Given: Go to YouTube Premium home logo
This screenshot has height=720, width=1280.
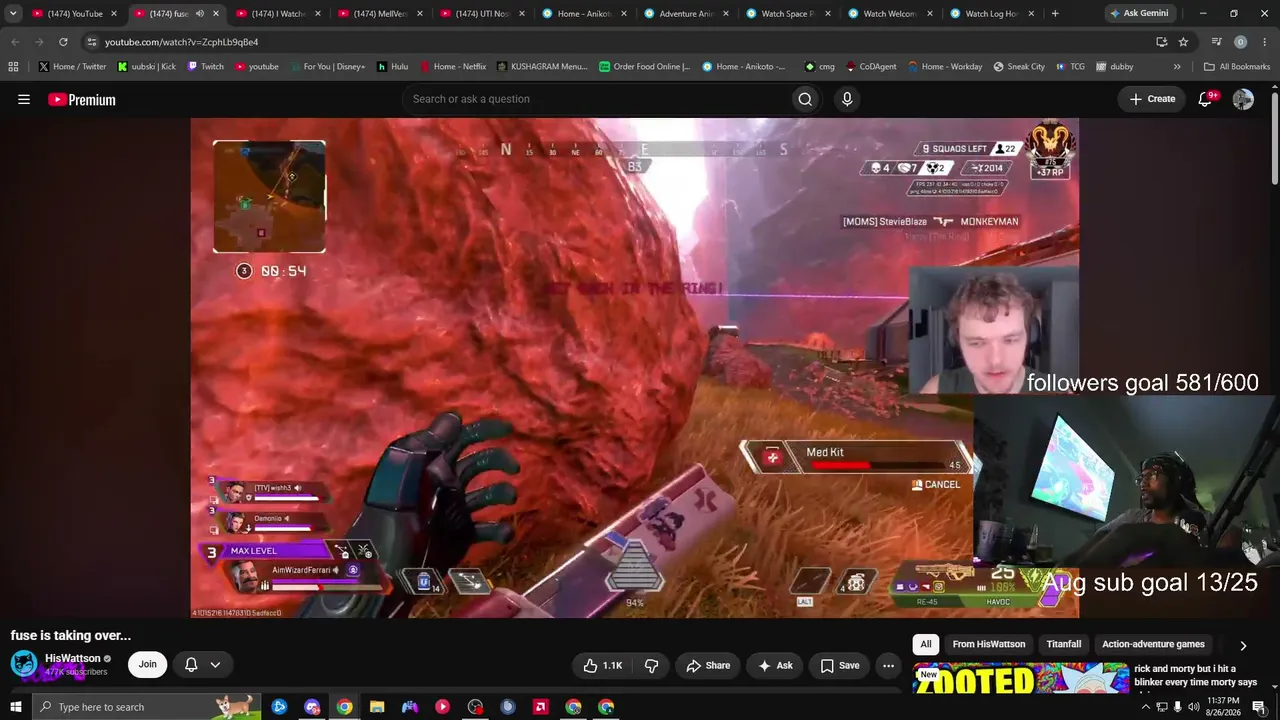Looking at the screenshot, I should pos(82,99).
